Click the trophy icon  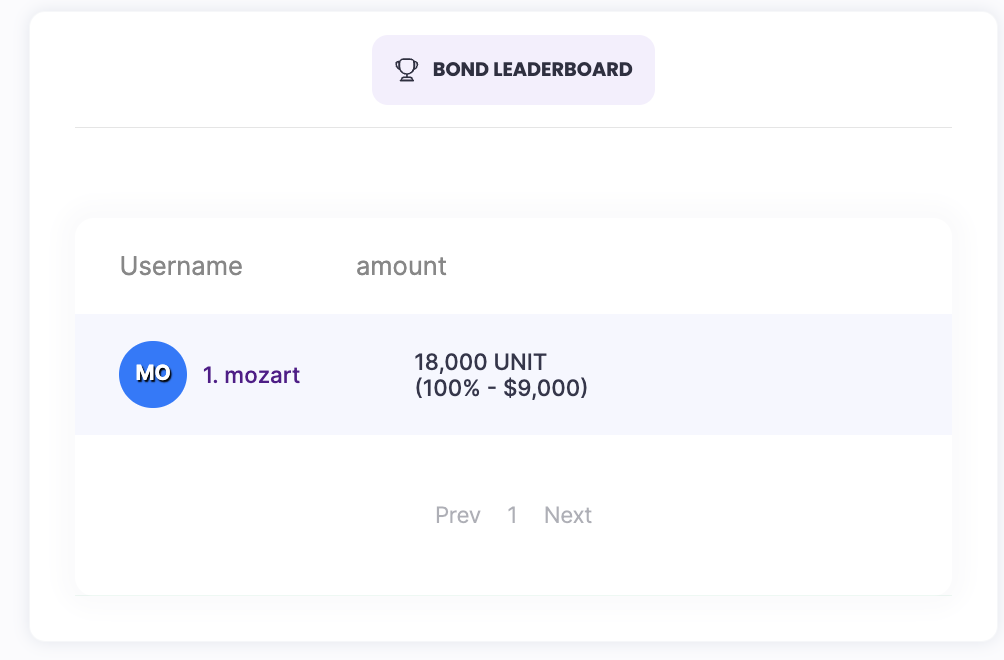pyautogui.click(x=406, y=70)
